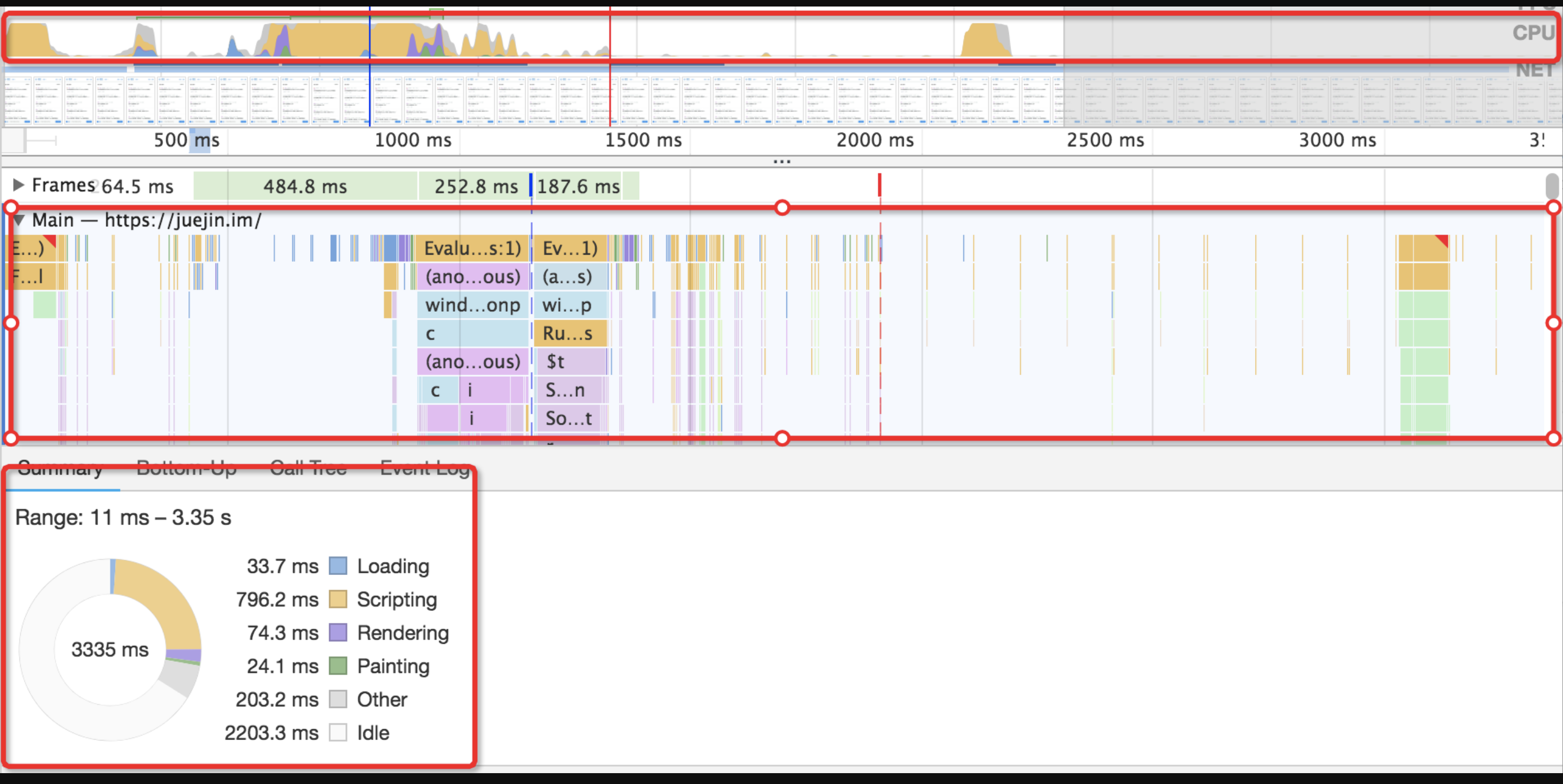Select the window...onp flame chart entry
The width and height of the screenshot is (1563, 784).
[472, 305]
